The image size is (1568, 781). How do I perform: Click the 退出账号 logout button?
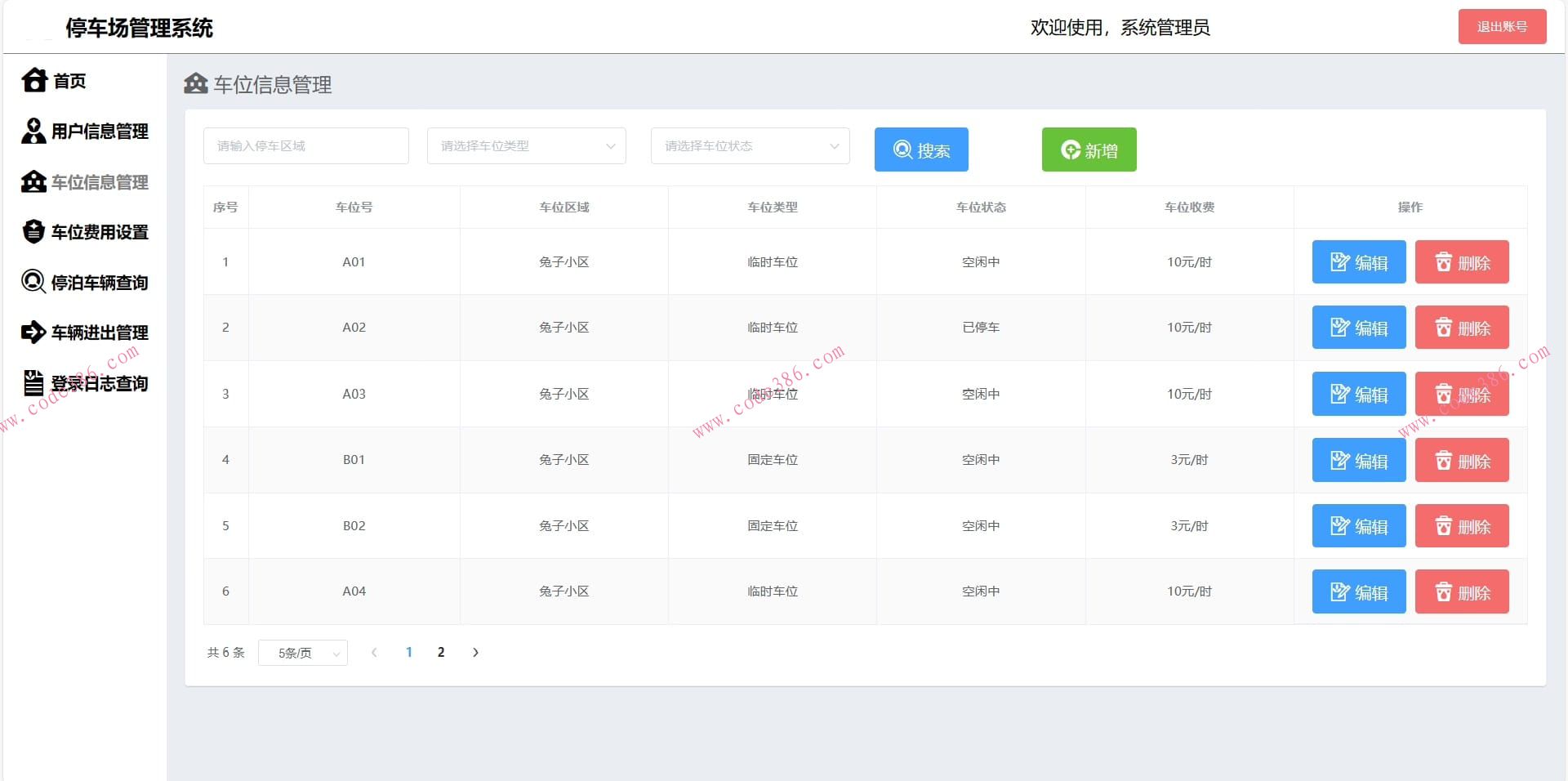click(x=1502, y=26)
